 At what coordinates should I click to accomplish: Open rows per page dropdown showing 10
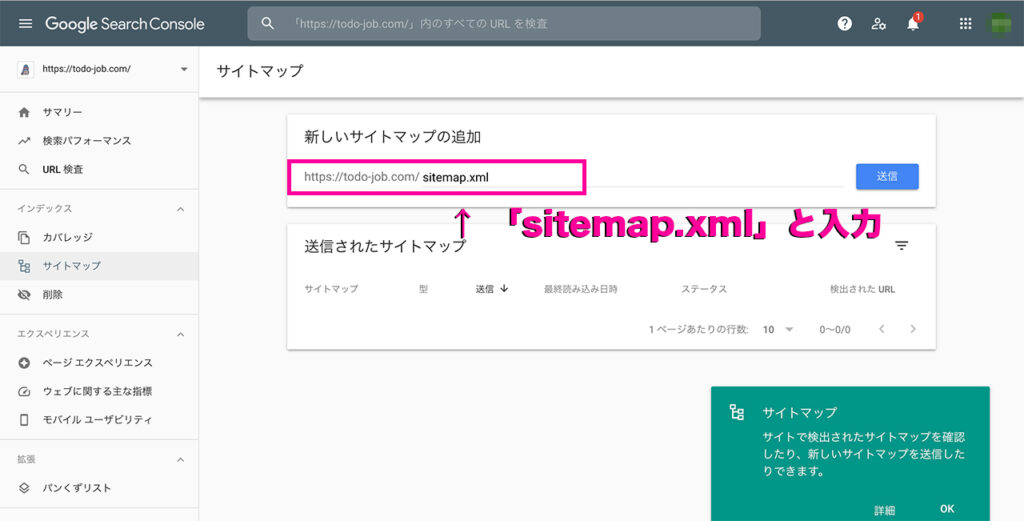click(x=778, y=330)
